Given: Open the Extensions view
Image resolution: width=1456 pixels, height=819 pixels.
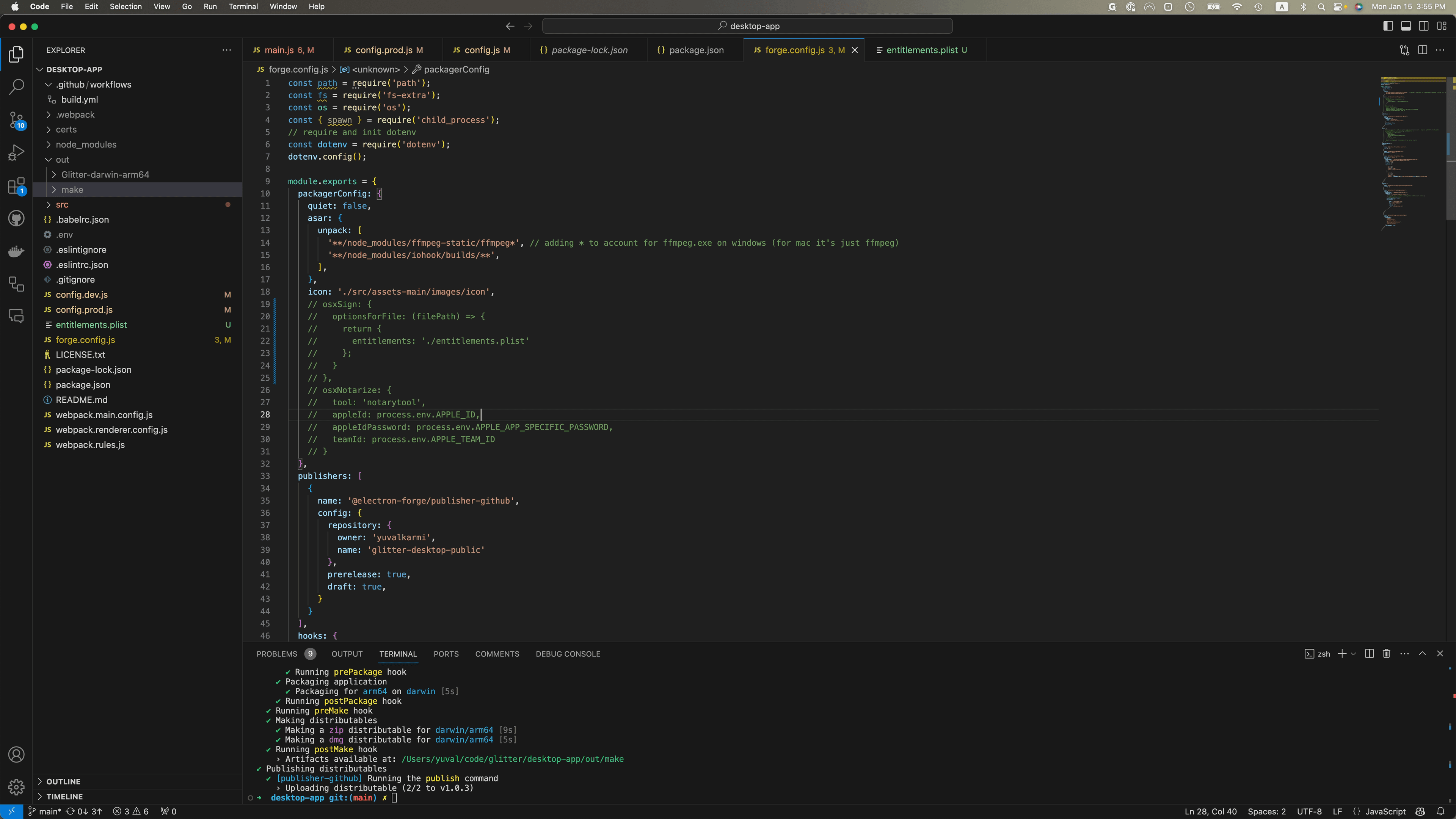Looking at the screenshot, I should 16,185.
